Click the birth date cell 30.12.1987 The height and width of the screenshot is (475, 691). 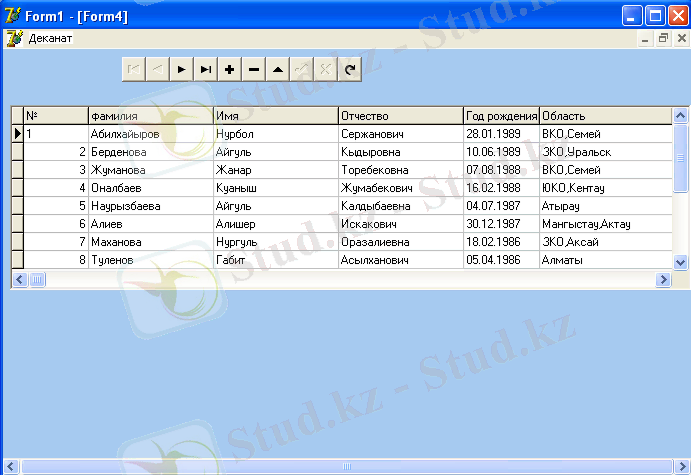pos(501,224)
